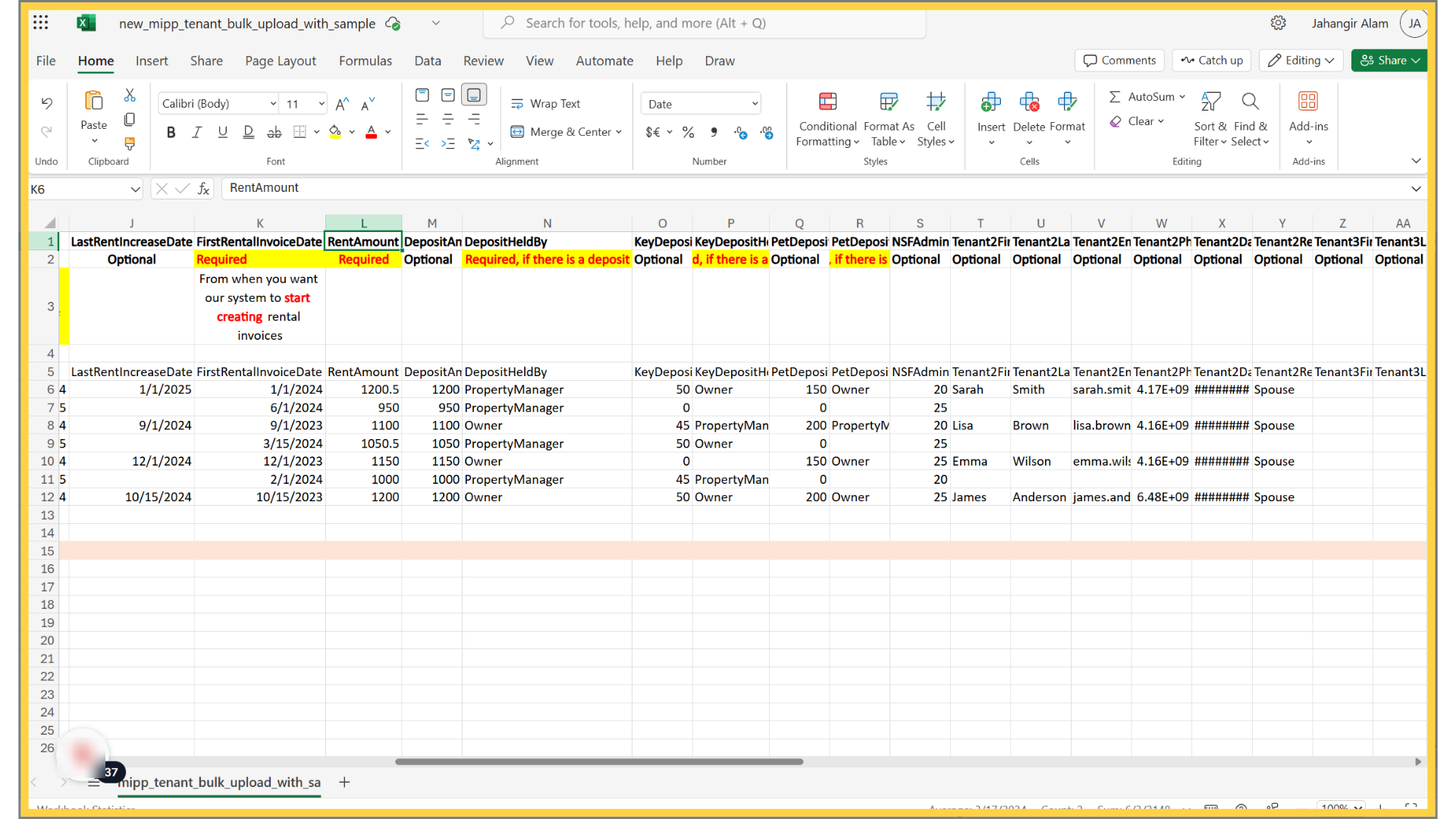Click the center text icon
The height and width of the screenshot is (819, 1456).
(x=448, y=119)
